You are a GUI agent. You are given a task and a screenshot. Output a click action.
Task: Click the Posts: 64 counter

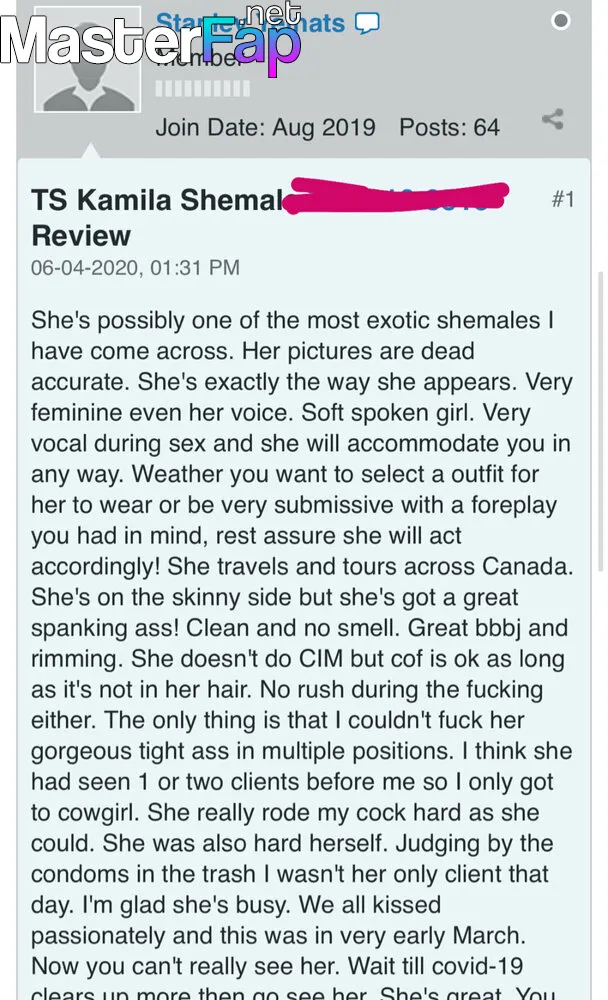(449, 127)
